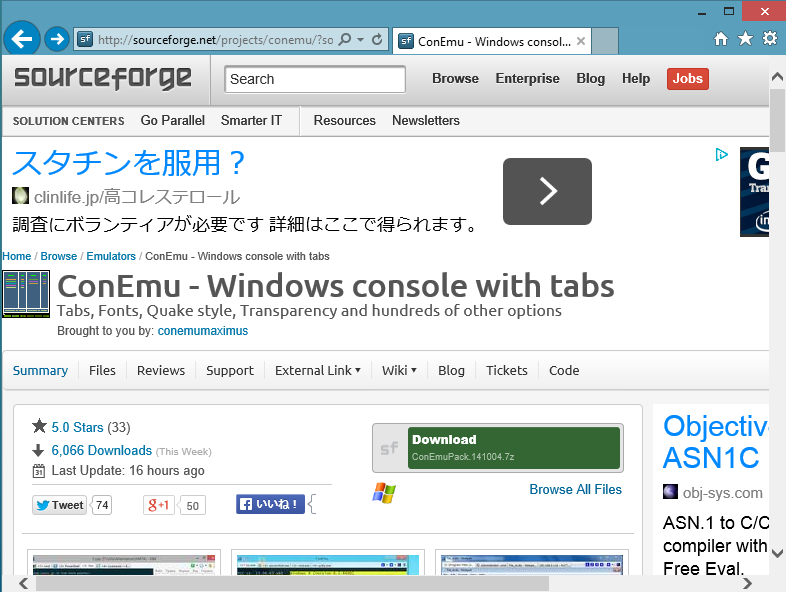786x592 pixels.
Task: Click the Japanese ad headline スタチンを服用
Action: pyautogui.click(x=128, y=163)
